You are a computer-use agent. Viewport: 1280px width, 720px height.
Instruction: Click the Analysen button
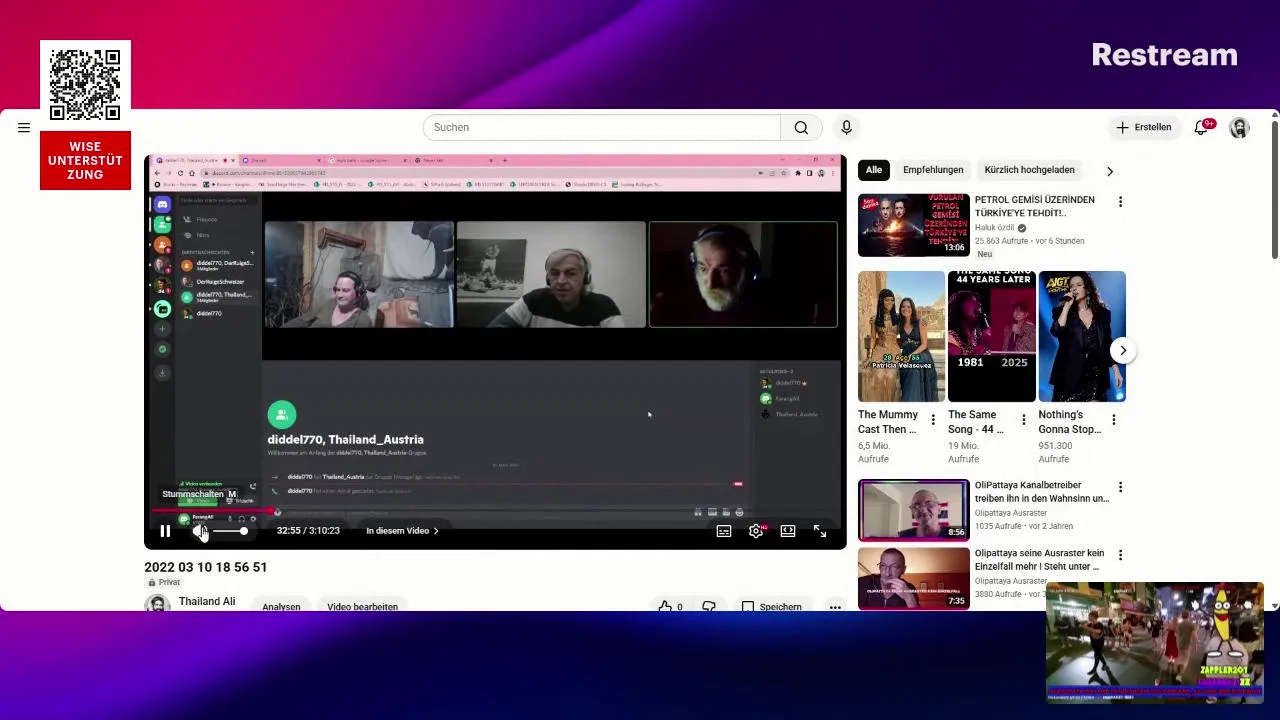point(281,606)
